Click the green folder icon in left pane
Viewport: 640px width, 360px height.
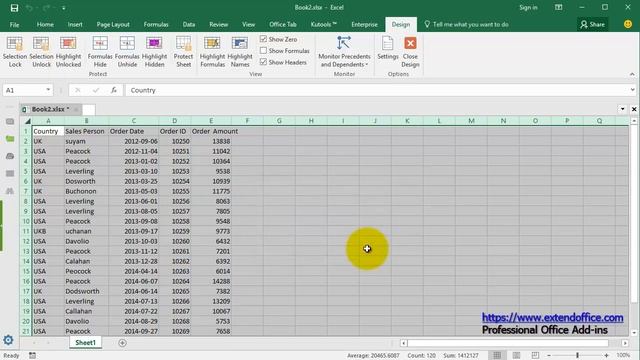[x=10, y=139]
